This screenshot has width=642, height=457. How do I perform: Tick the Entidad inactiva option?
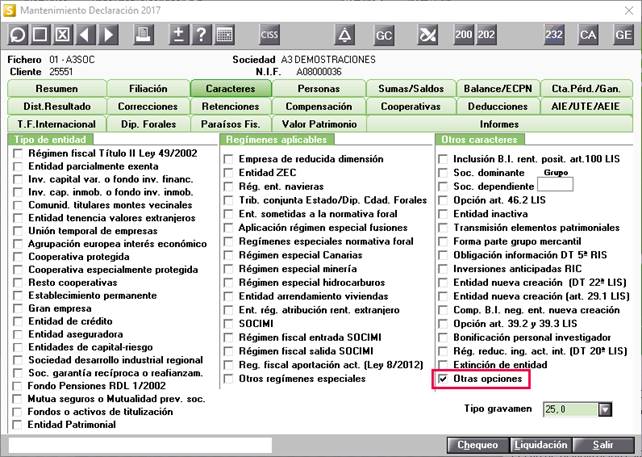443,214
